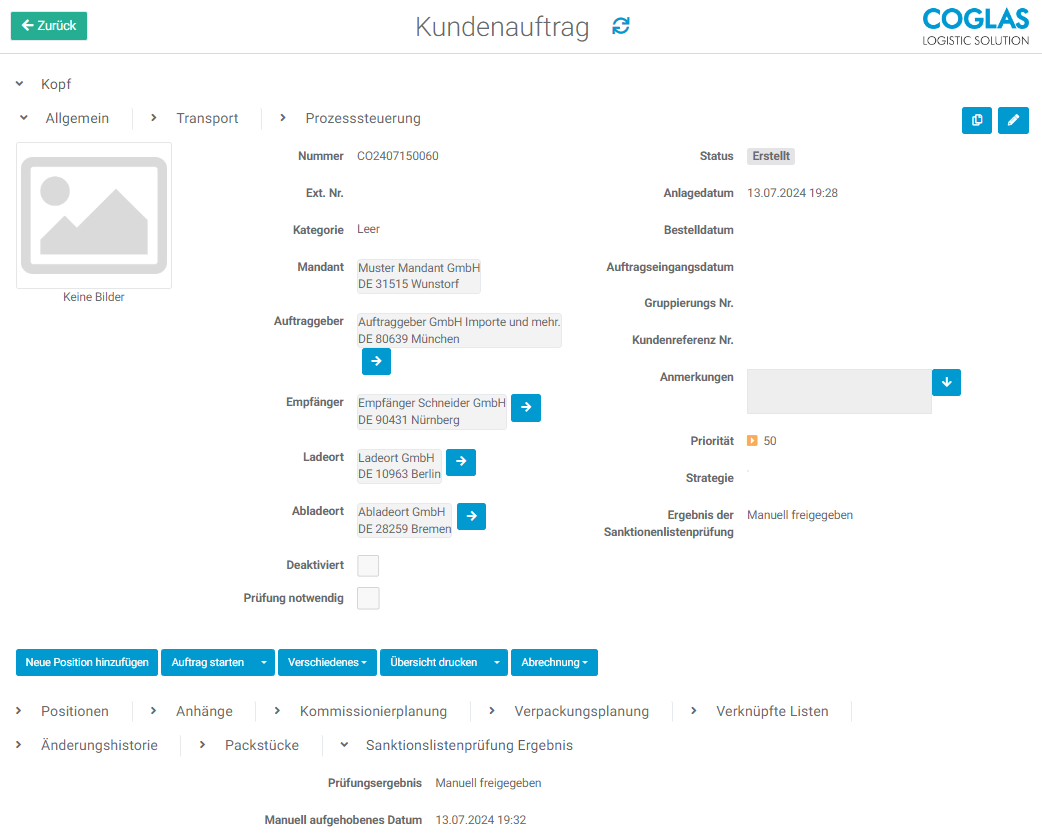Go back with the Zurück button

click(49, 26)
